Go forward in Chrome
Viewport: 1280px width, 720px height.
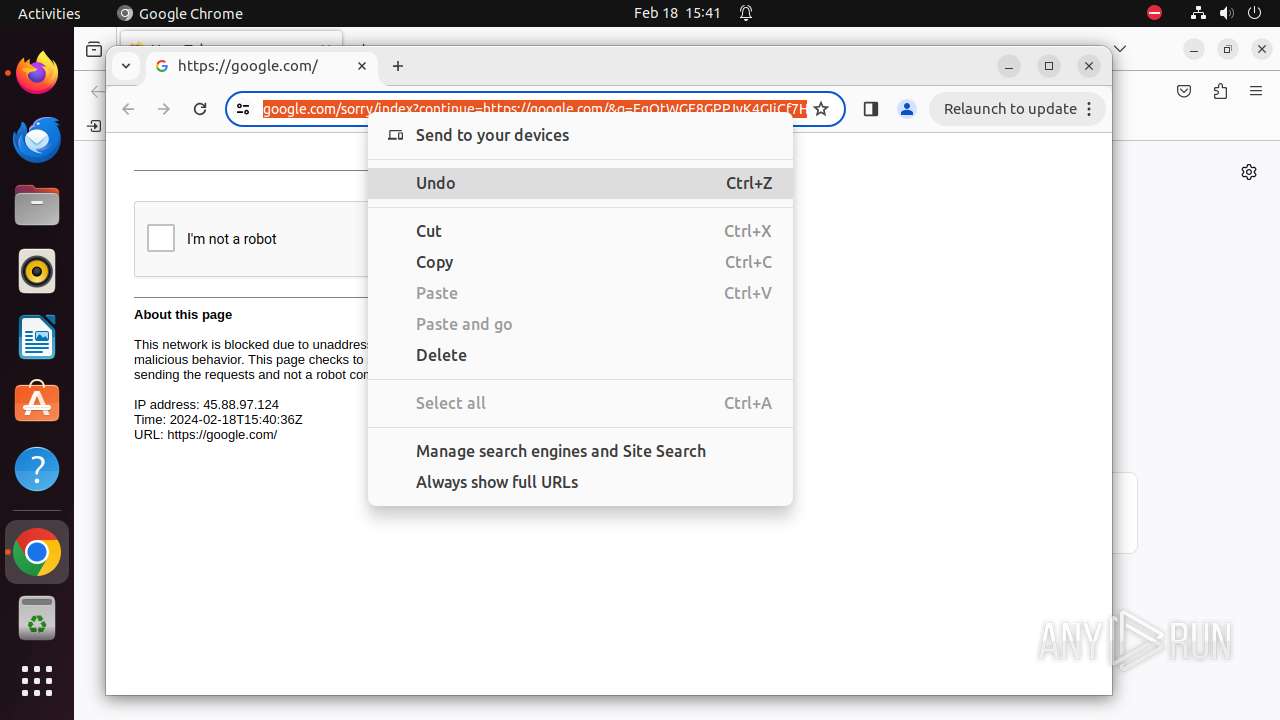[164, 109]
